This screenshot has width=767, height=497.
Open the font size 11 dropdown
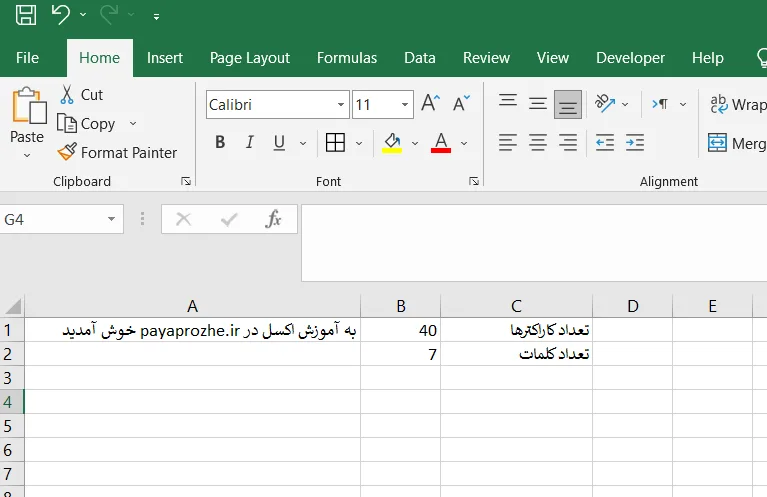(x=405, y=105)
